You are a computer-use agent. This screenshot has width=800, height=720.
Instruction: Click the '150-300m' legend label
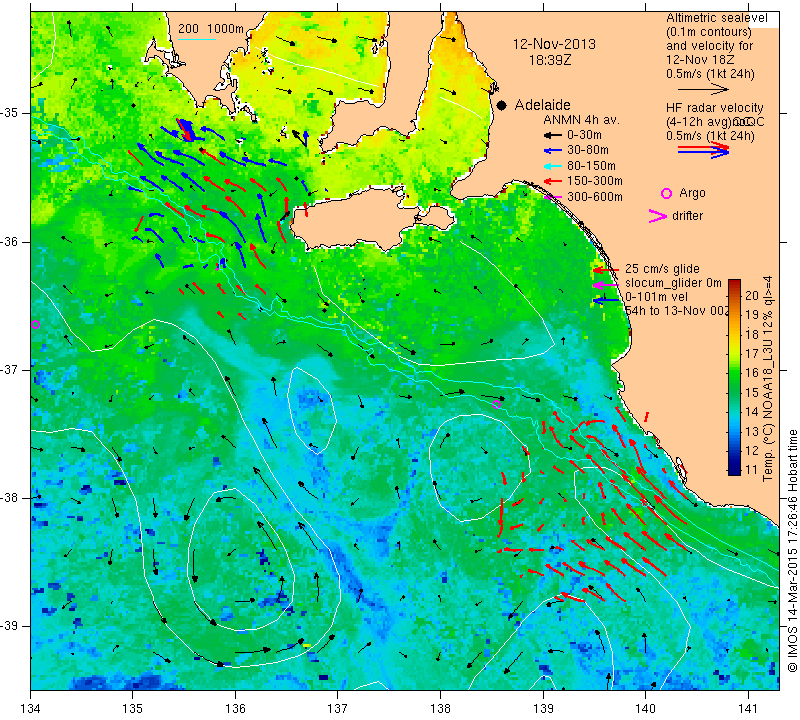point(595,181)
